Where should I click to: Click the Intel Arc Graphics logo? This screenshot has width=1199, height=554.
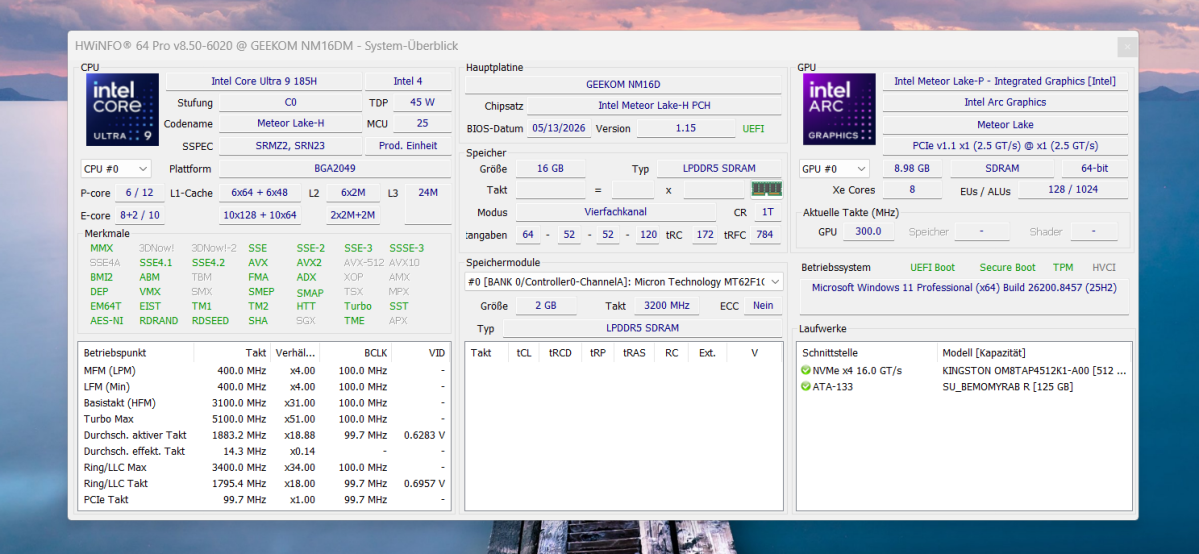[839, 109]
